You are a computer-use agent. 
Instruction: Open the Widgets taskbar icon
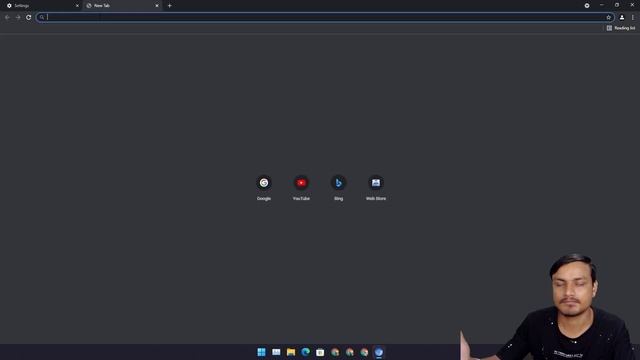[x=276, y=352]
